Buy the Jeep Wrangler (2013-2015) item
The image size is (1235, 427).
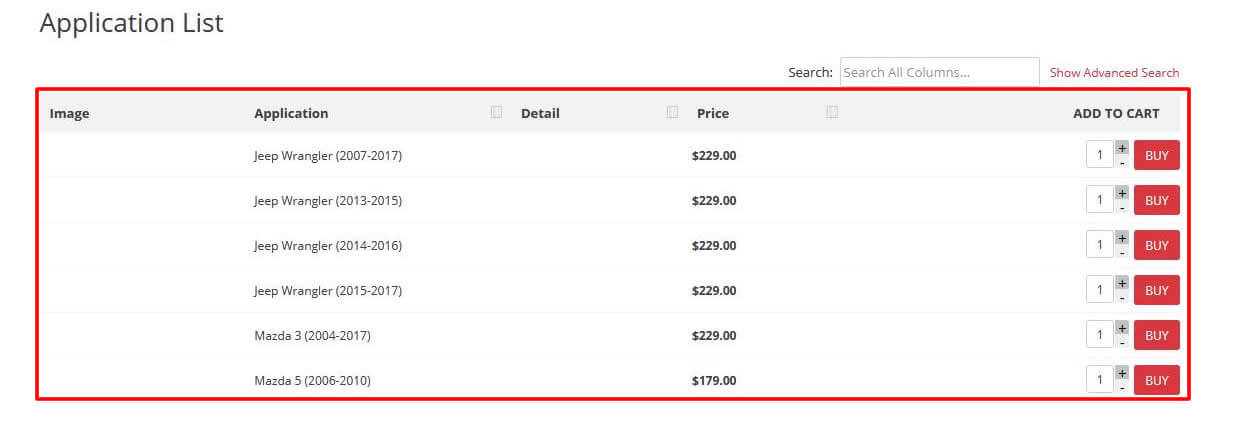[1157, 200]
